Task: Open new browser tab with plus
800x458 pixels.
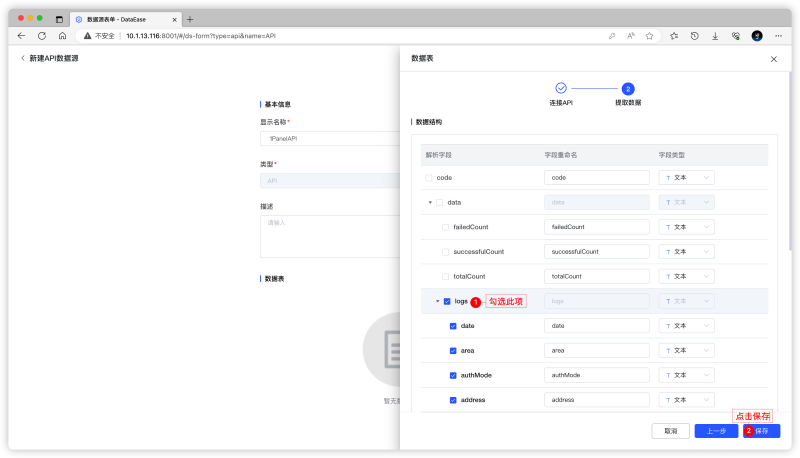Action: [190, 19]
